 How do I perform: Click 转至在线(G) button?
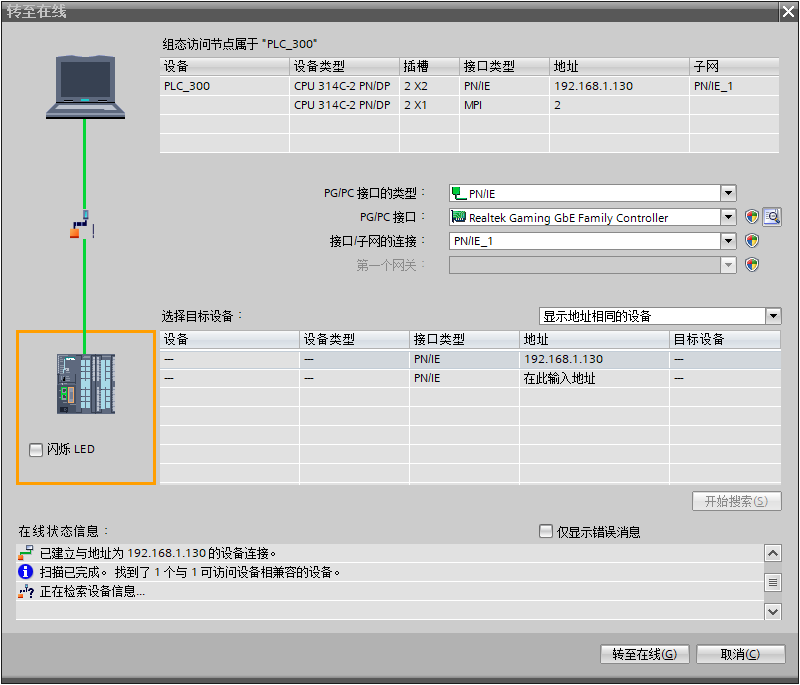[x=644, y=654]
